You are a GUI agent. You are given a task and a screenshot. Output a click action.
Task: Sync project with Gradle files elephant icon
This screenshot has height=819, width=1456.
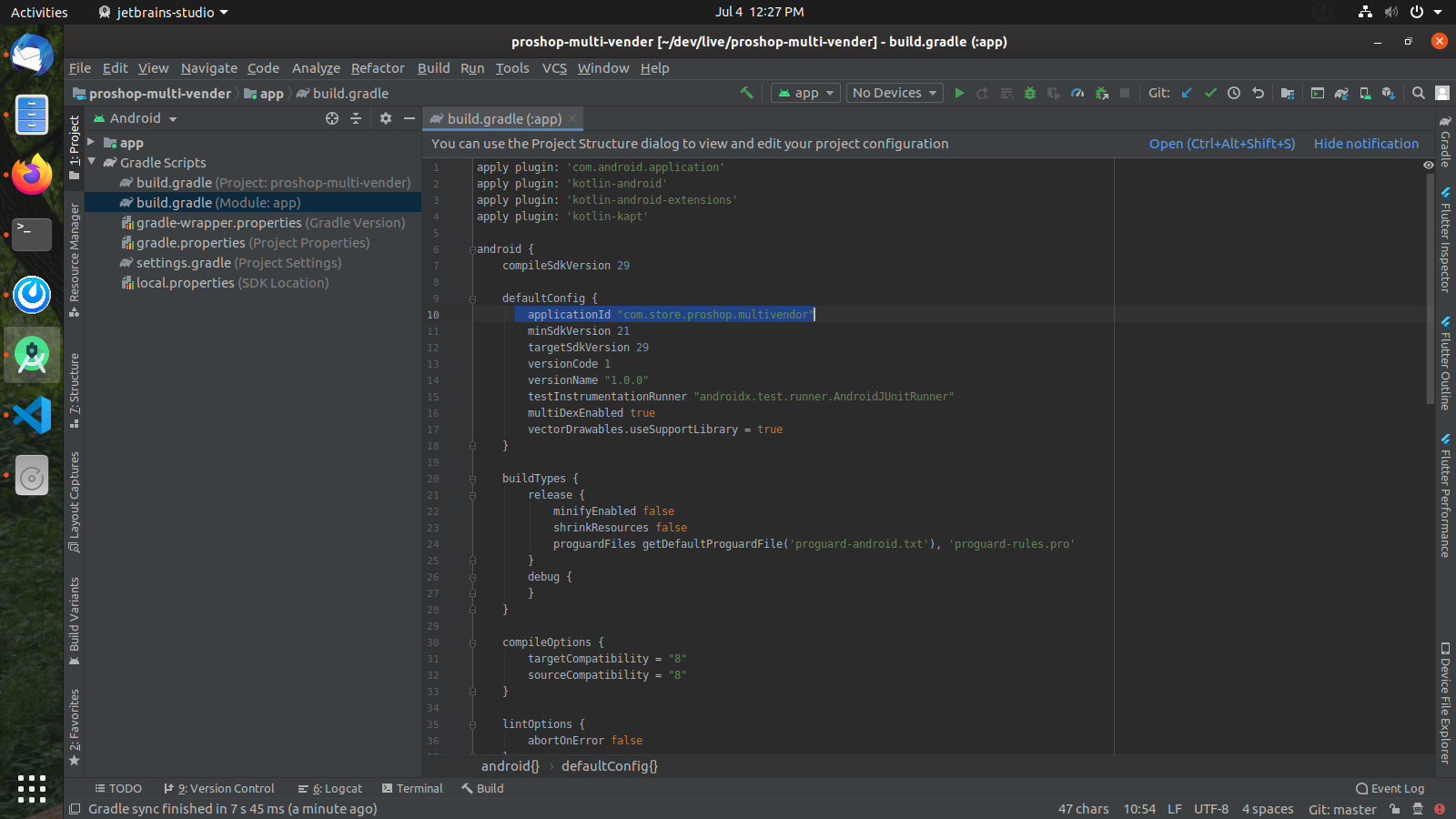(1341, 93)
